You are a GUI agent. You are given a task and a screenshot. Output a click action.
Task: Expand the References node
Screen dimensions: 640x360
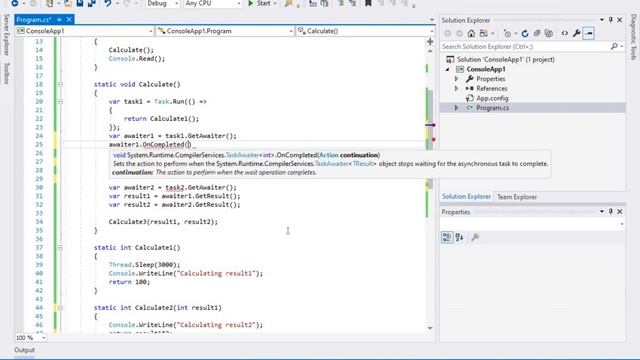[x=457, y=89]
